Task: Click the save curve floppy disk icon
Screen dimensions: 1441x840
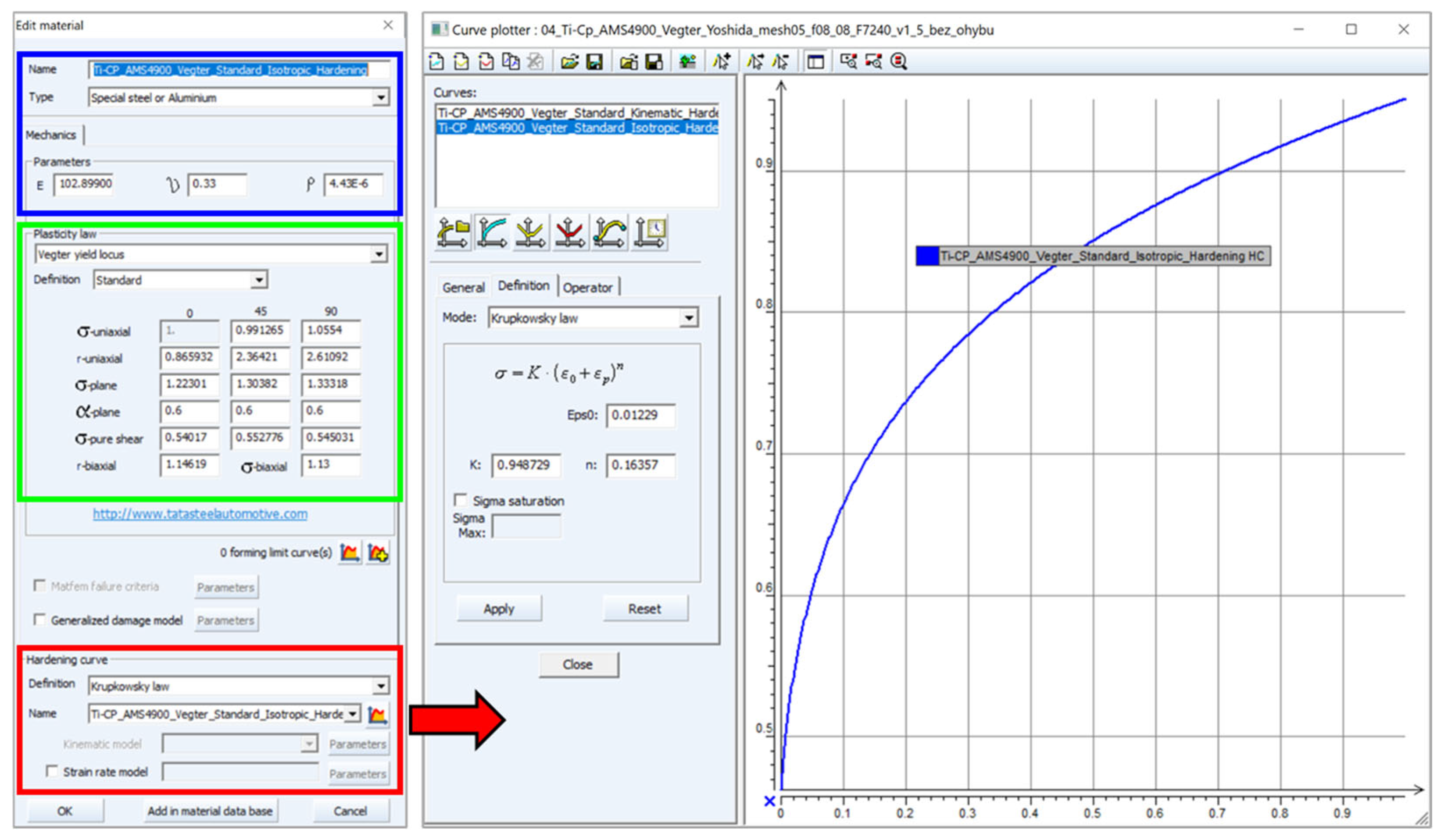Action: pyautogui.click(x=595, y=62)
